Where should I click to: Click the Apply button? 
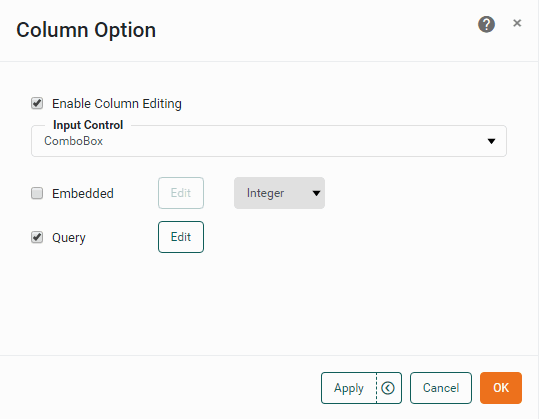pyautogui.click(x=349, y=388)
